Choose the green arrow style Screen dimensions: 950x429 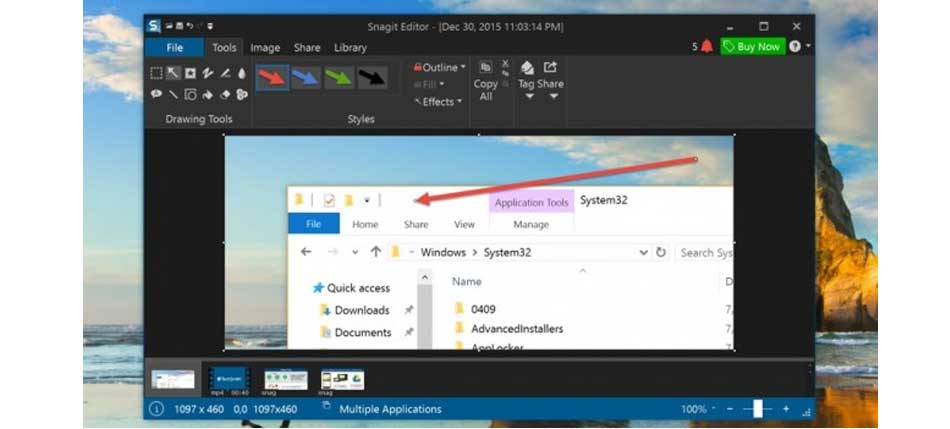point(339,78)
